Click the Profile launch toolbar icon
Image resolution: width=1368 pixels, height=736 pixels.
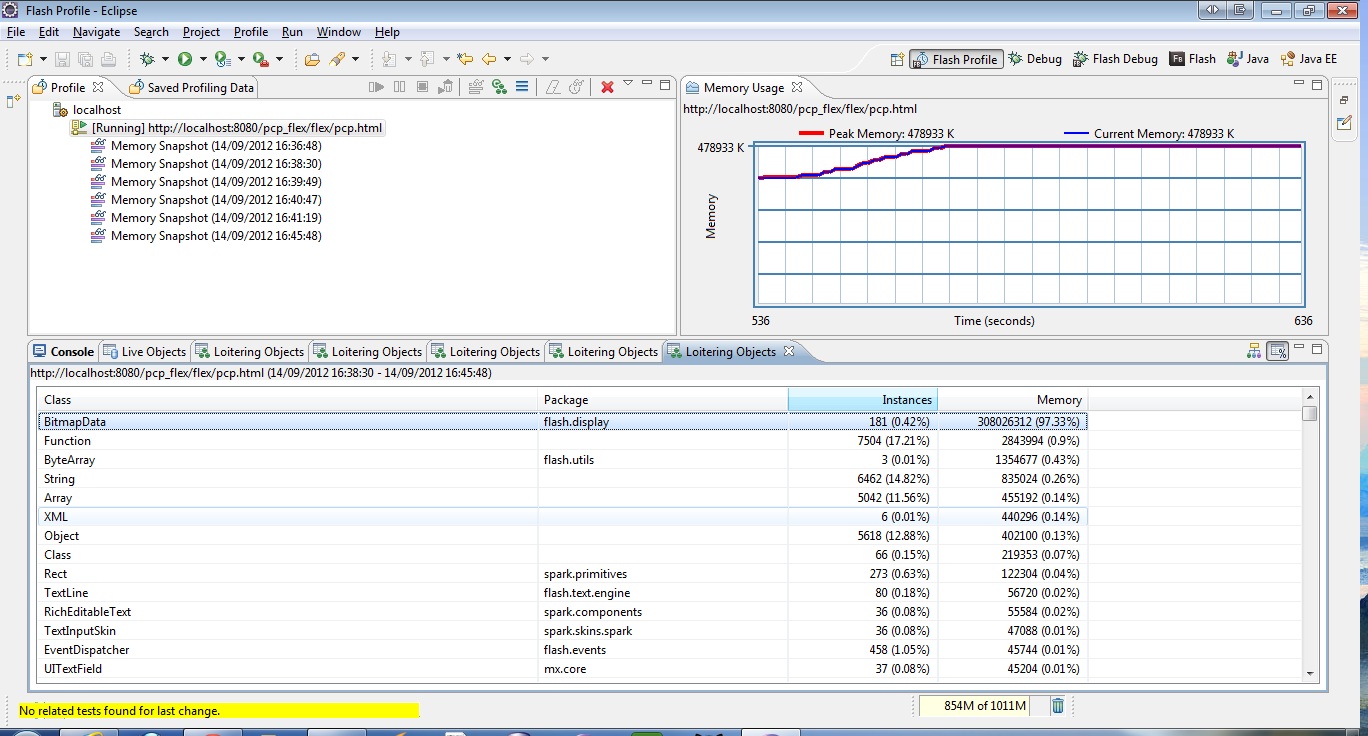pyautogui.click(x=223, y=59)
